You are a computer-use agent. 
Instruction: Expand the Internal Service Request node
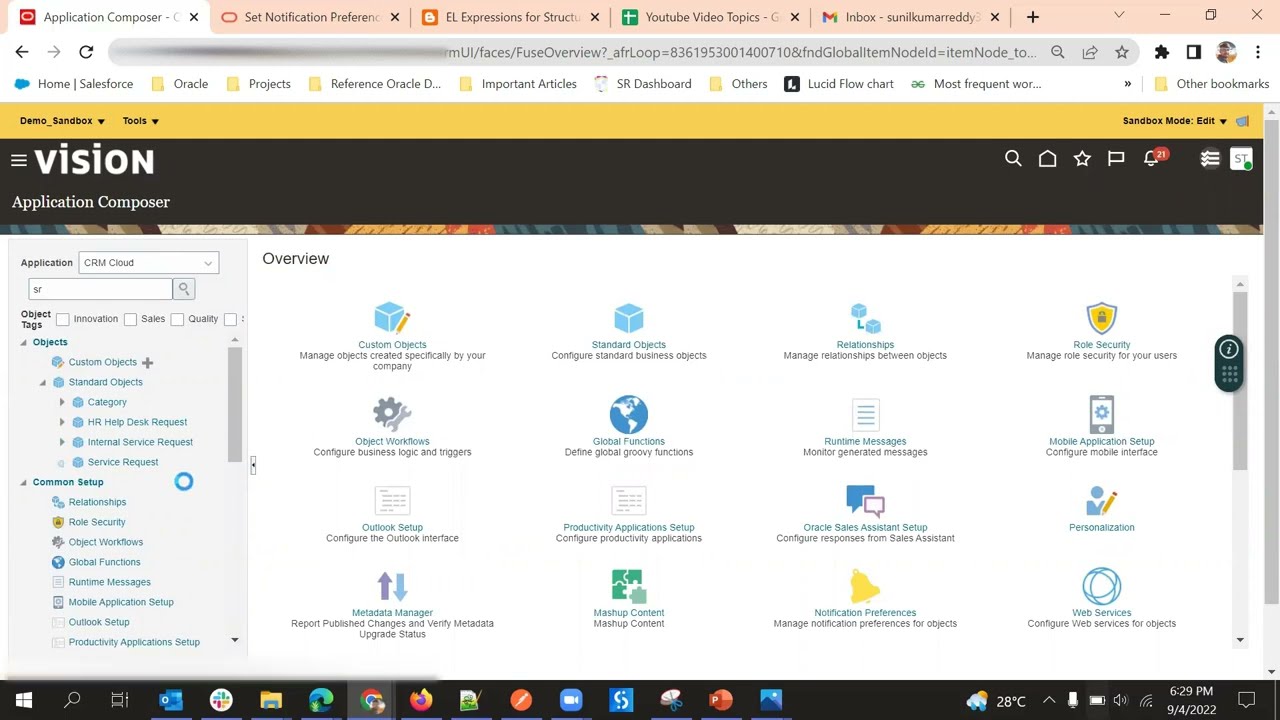[62, 442]
